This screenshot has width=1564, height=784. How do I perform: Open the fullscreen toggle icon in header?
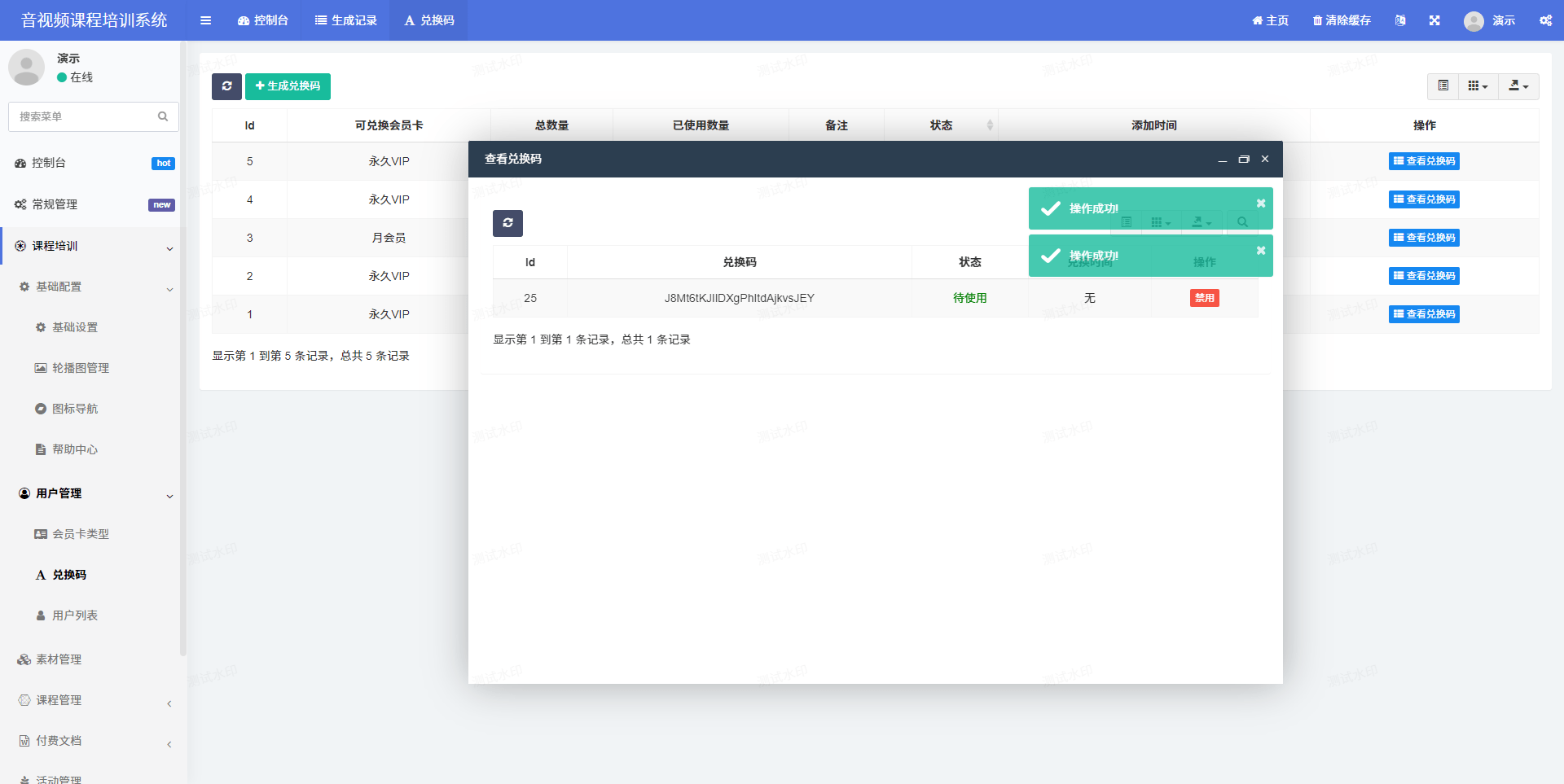pos(1434,20)
